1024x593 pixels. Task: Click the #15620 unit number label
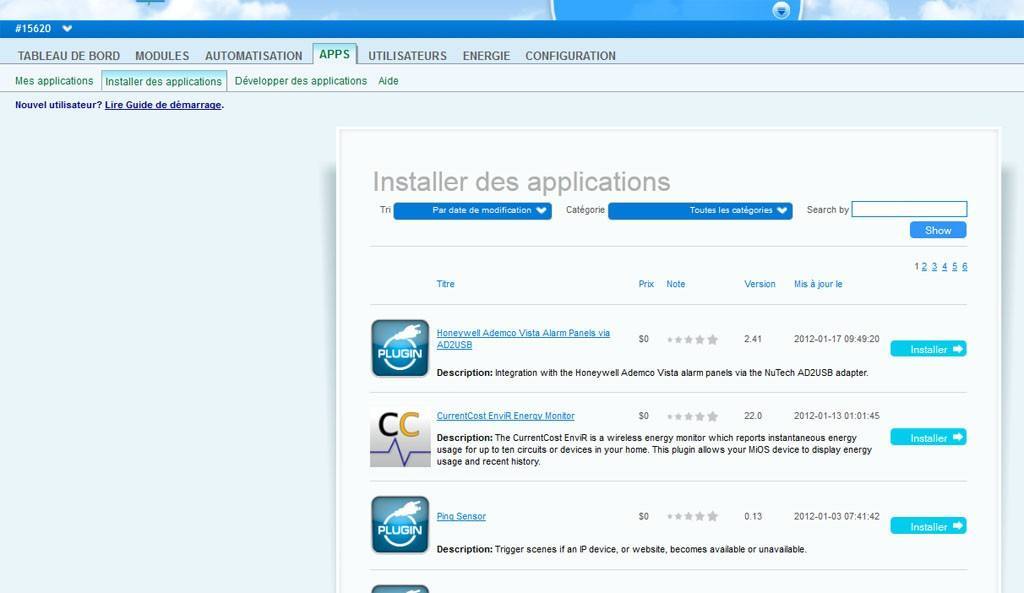(33, 29)
